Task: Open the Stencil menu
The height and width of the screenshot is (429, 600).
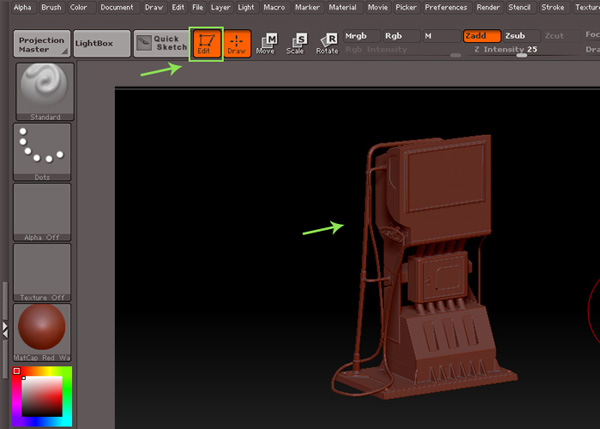Action: pyautogui.click(x=520, y=7)
